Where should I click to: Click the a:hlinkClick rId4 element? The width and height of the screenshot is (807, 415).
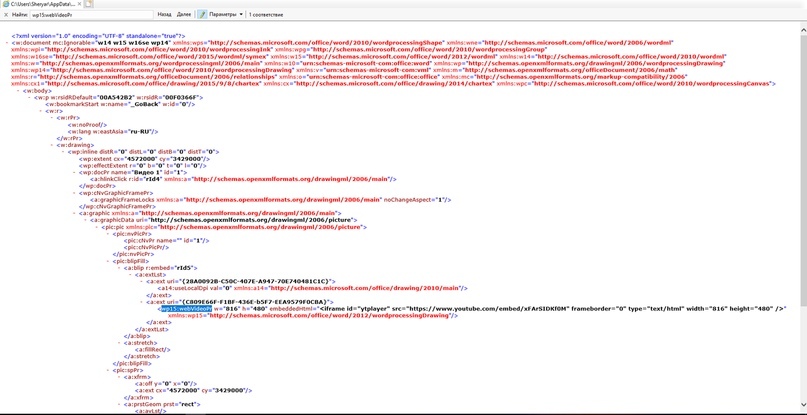130,179
